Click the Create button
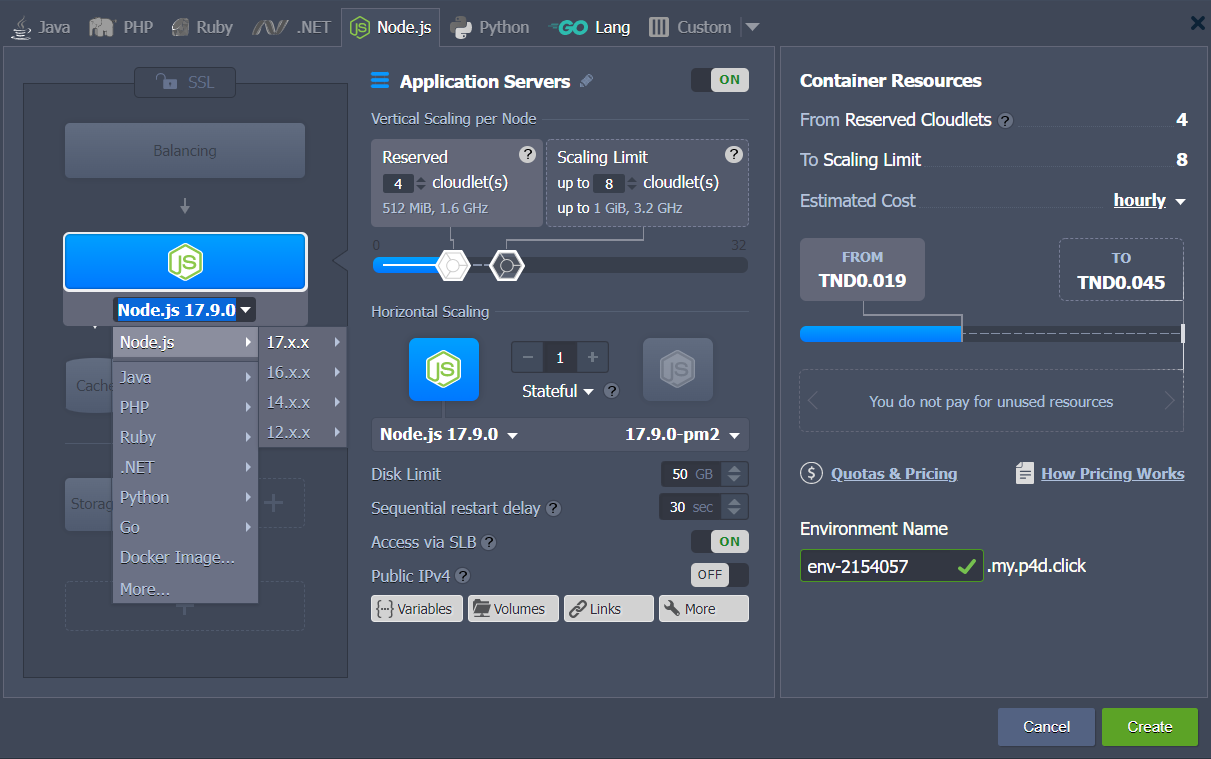Viewport: 1211px width, 759px height. pos(1149,727)
